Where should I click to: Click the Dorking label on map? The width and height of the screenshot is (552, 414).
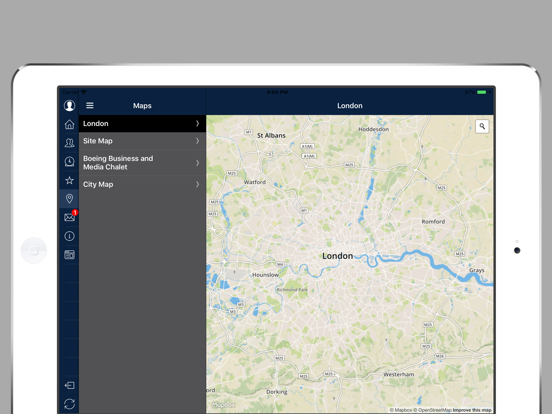coord(277,392)
